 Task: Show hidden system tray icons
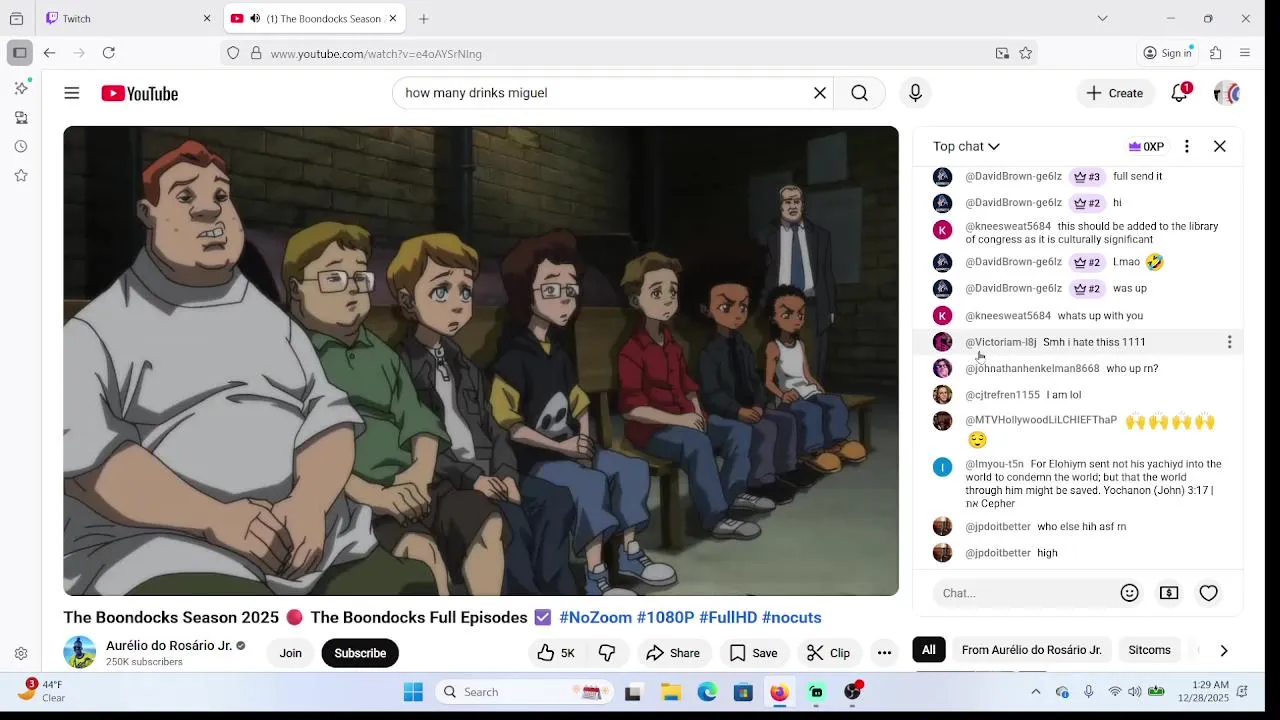point(1036,692)
